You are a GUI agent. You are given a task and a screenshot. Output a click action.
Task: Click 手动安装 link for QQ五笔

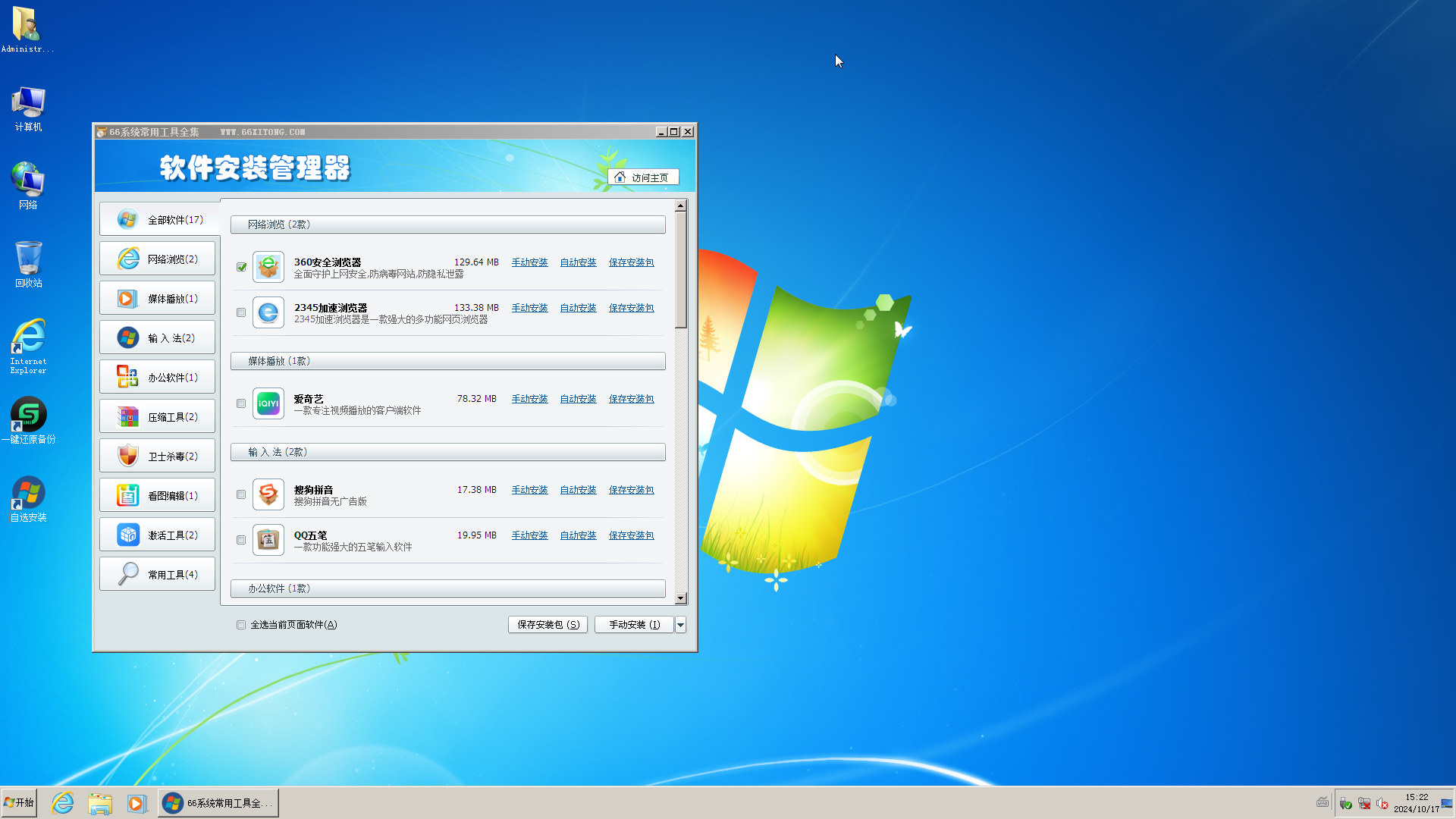[x=529, y=535]
